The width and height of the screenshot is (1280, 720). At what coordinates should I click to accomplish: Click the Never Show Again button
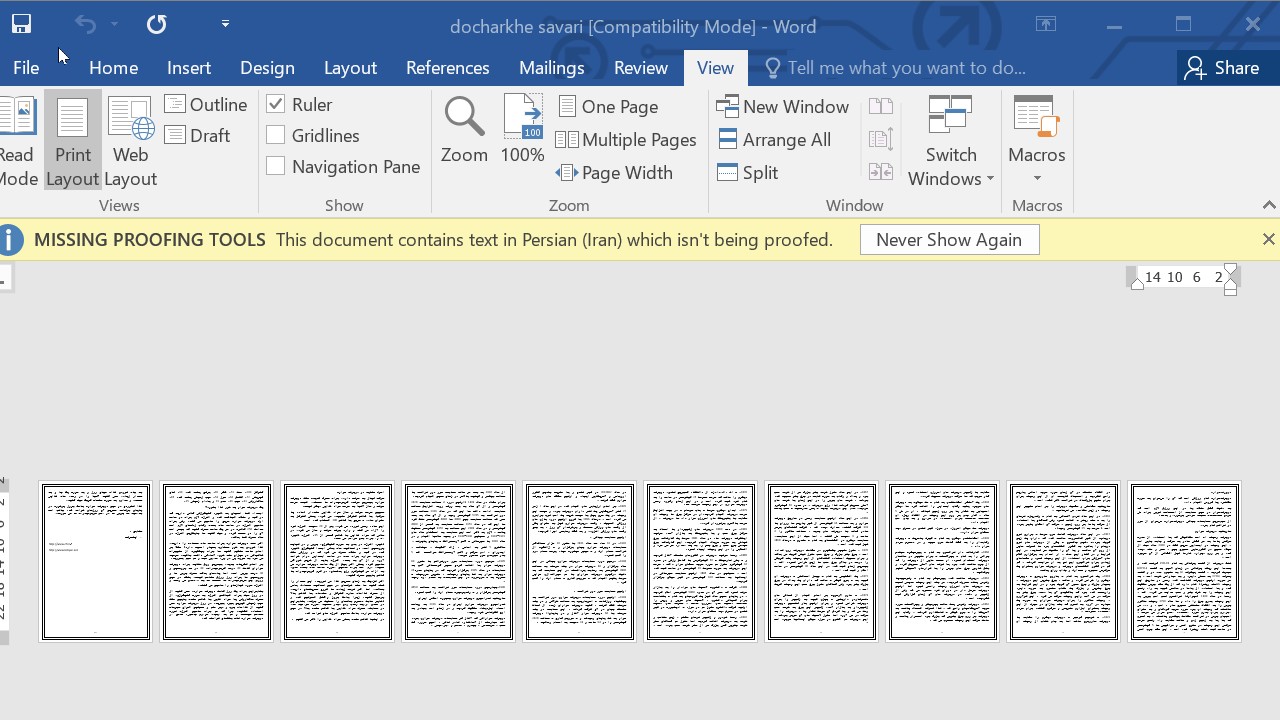click(949, 240)
